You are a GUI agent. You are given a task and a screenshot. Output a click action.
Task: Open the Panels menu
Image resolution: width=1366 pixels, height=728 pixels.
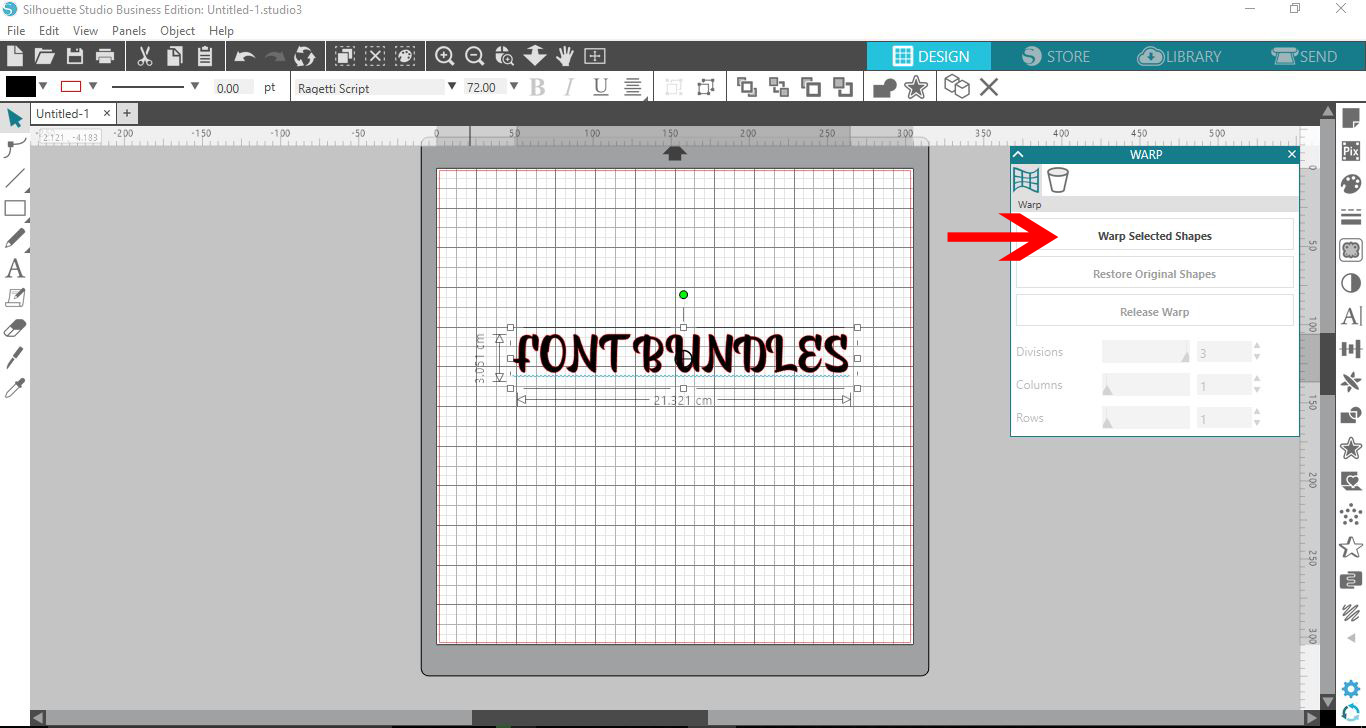tap(129, 30)
